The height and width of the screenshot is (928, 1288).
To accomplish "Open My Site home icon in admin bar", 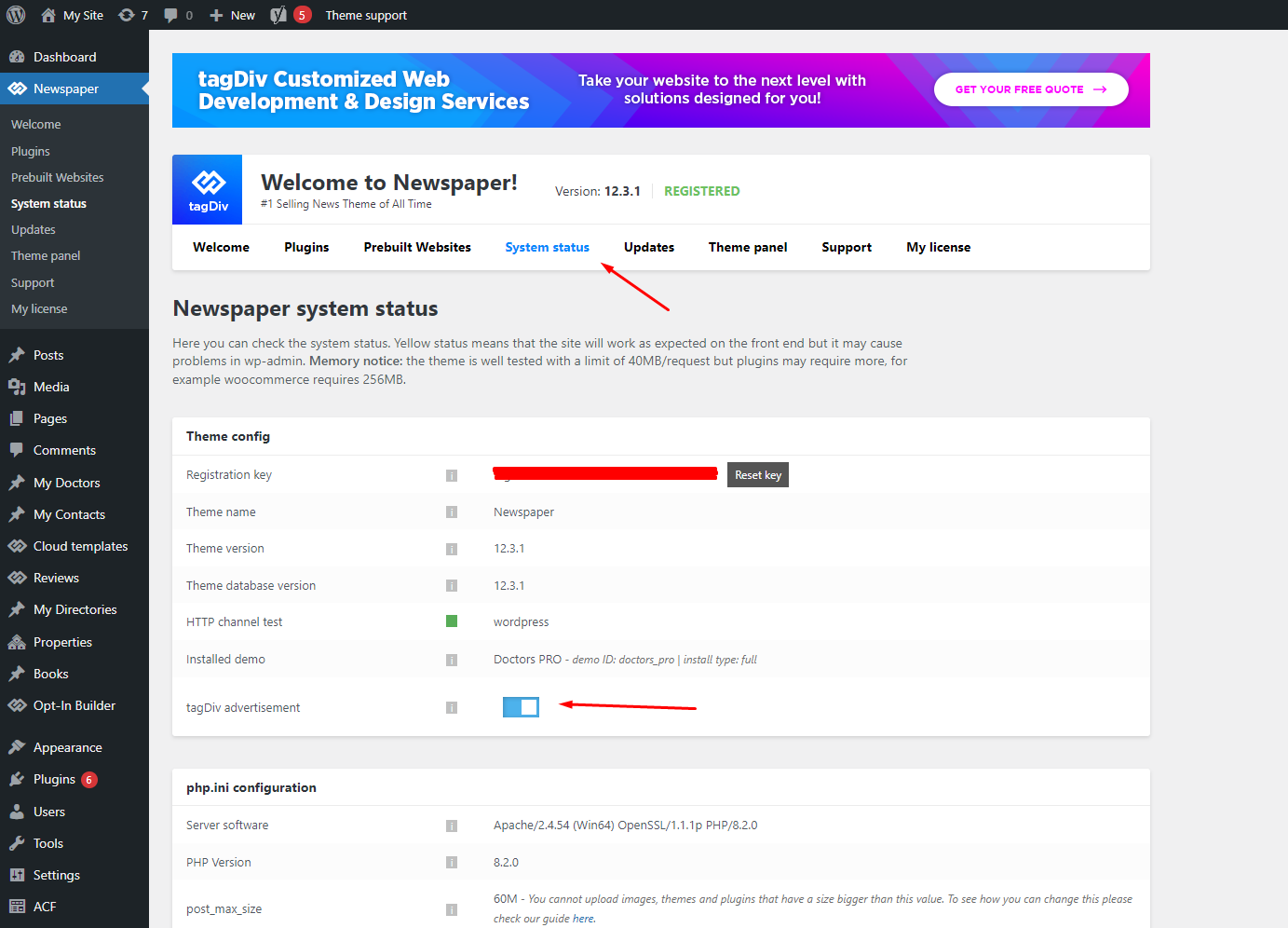I will point(48,15).
